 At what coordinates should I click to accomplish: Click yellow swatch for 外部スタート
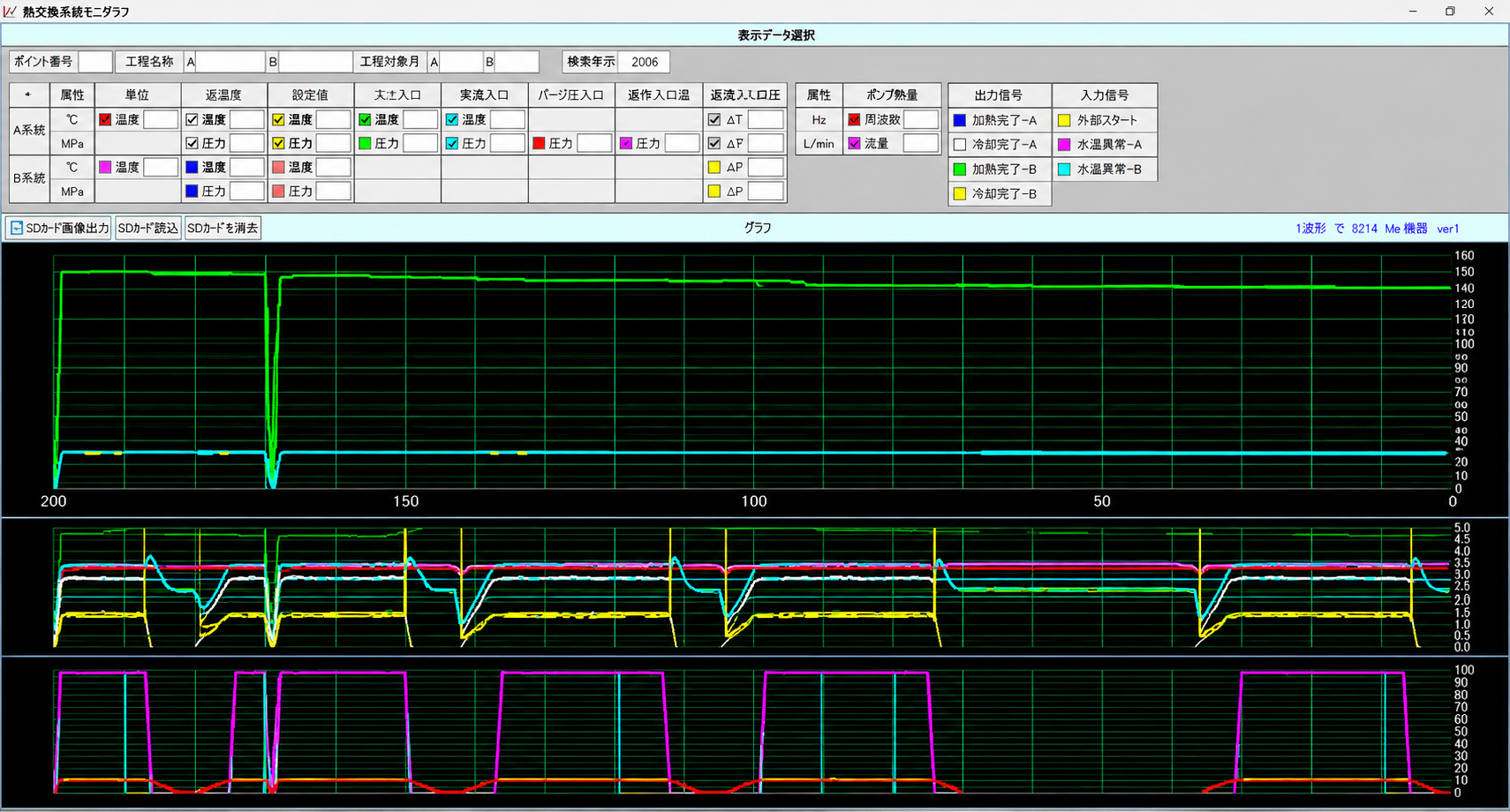pyautogui.click(x=1064, y=120)
